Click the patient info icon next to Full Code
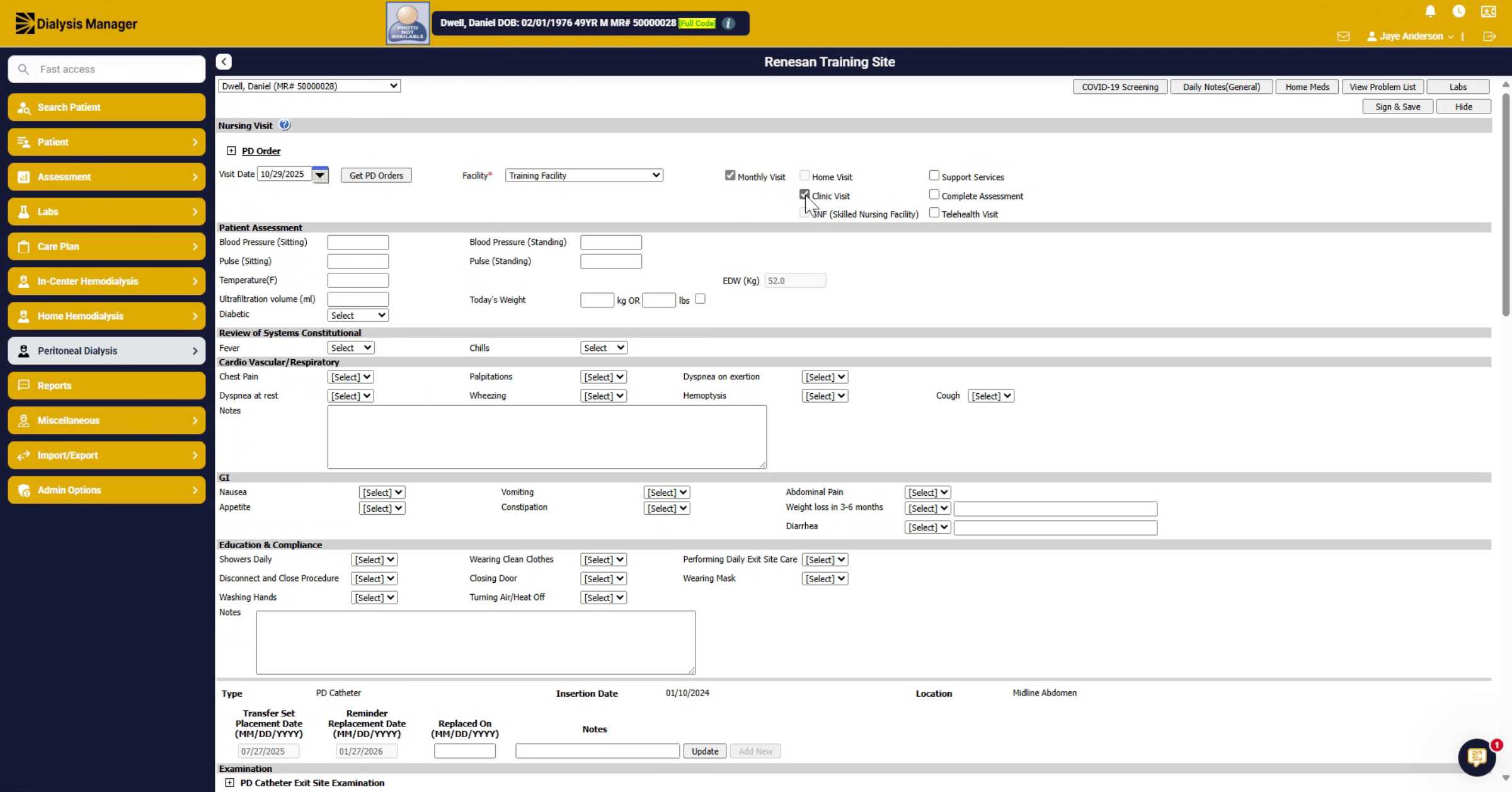The height and width of the screenshot is (792, 1512). coord(728,23)
